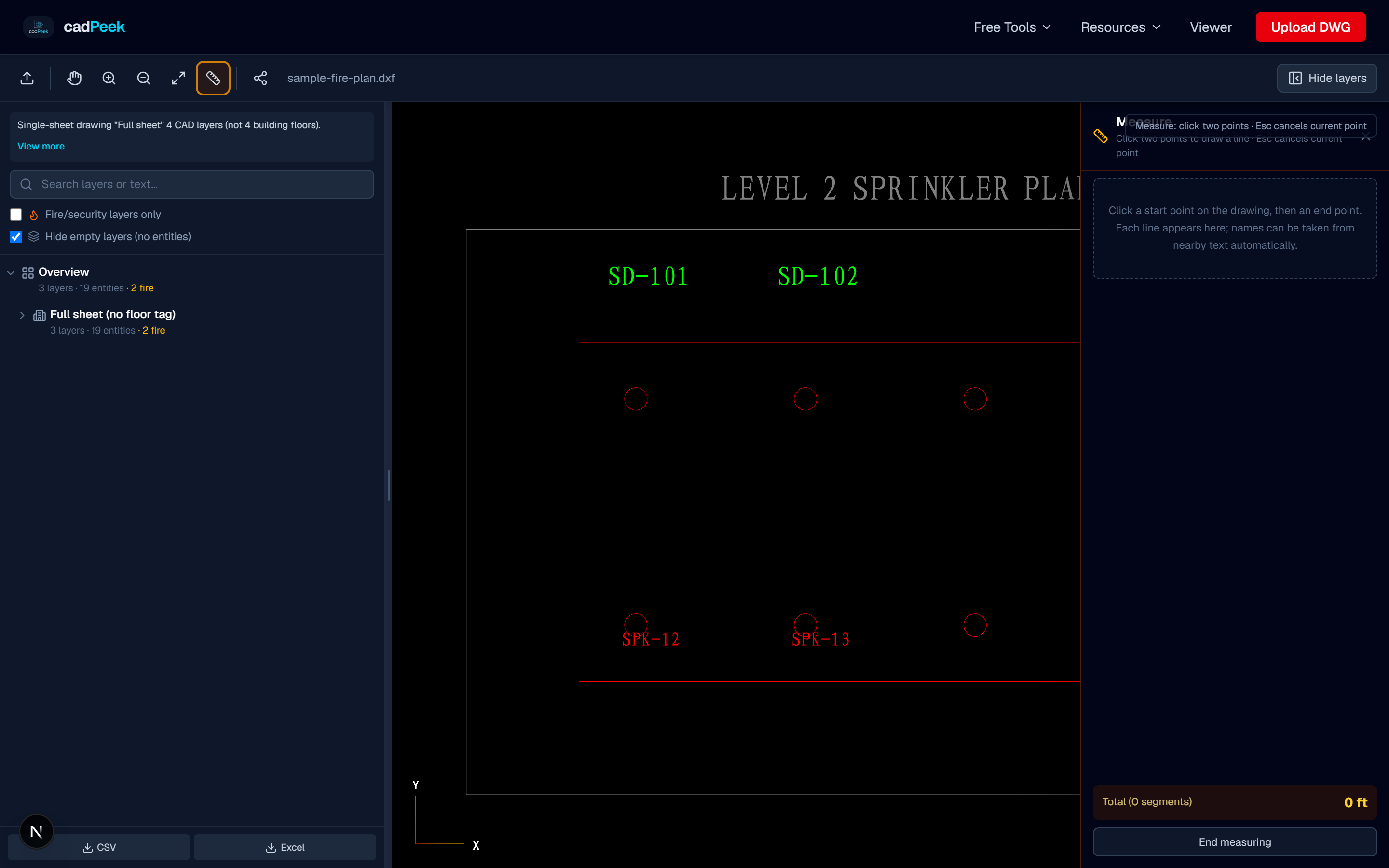Click the flame icon beside Fire/security layers
The height and width of the screenshot is (868, 1389).
[x=34, y=215]
